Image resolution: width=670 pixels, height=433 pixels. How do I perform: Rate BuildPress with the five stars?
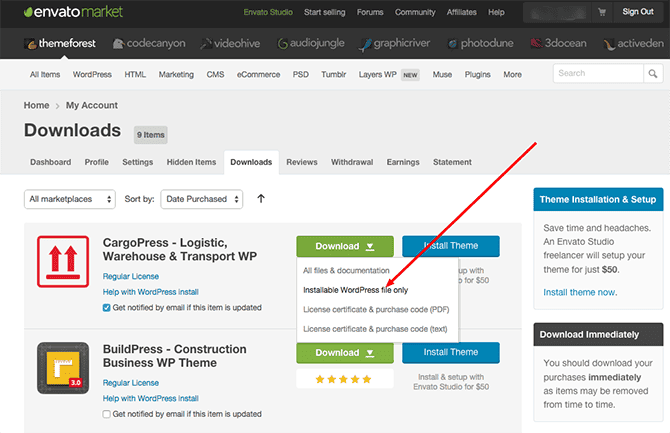click(343, 379)
